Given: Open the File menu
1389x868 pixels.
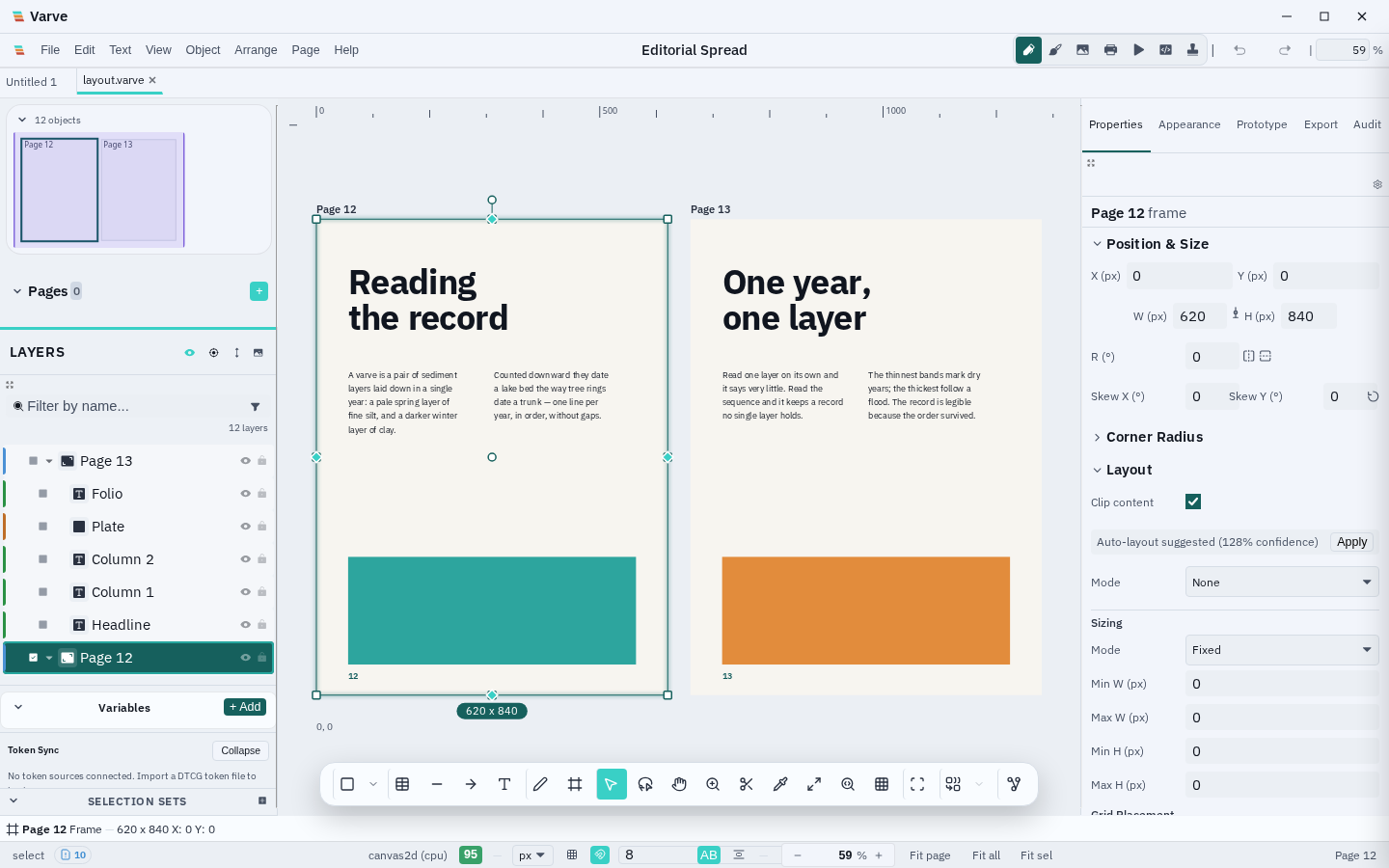Looking at the screenshot, I should click(50, 50).
